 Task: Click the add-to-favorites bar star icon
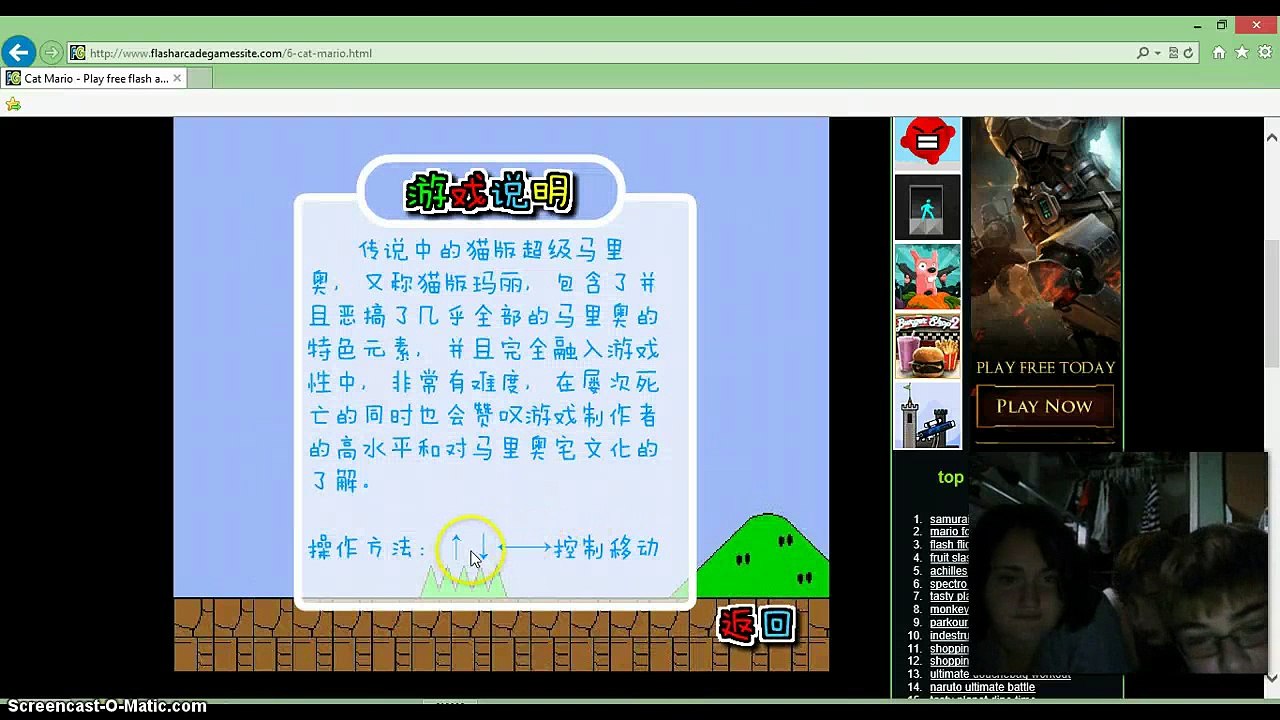(x=13, y=104)
